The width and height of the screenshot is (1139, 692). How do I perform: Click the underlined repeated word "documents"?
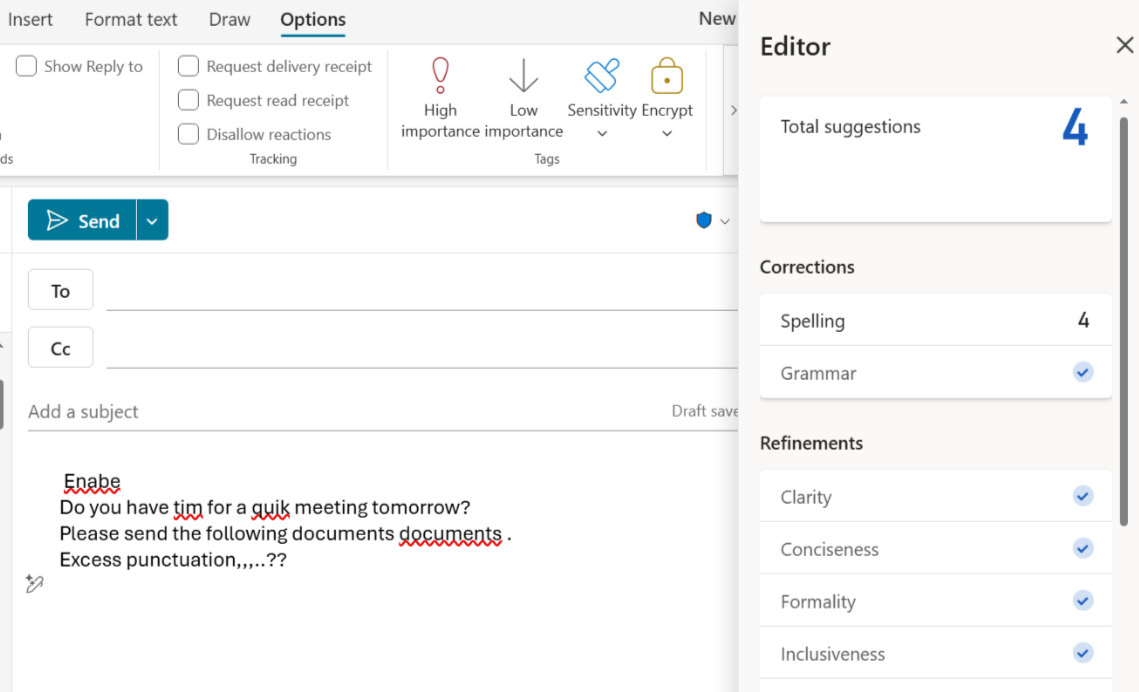[x=450, y=534]
